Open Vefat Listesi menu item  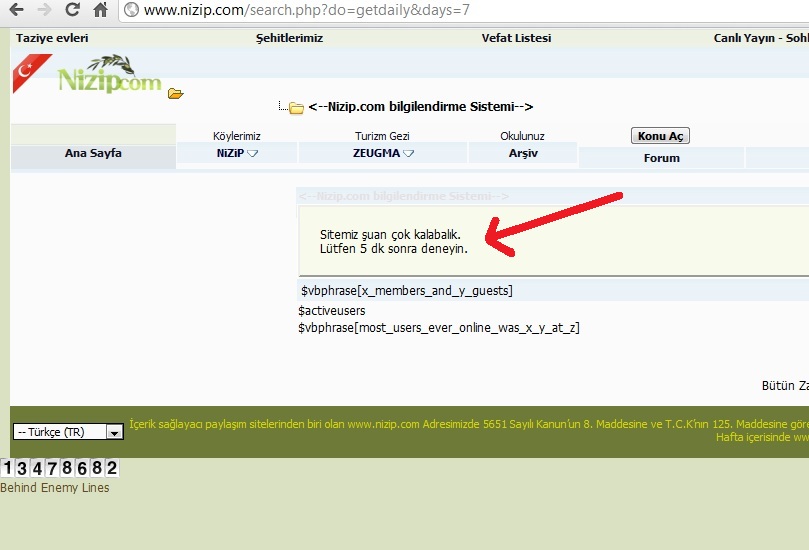(x=516, y=38)
